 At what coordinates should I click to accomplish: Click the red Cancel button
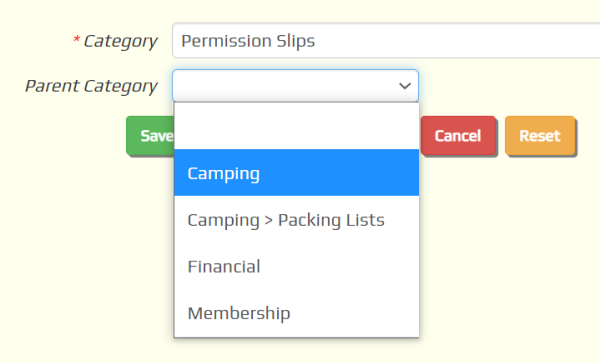[458, 136]
